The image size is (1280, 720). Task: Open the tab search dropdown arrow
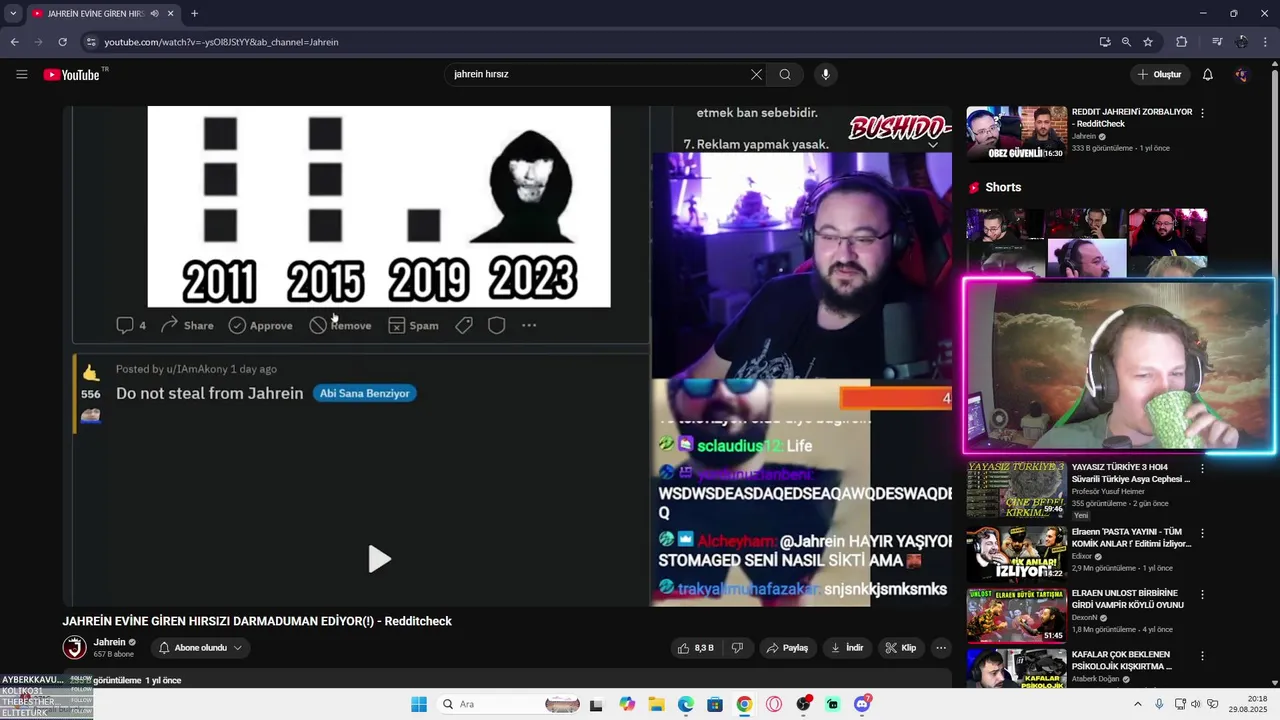(x=13, y=13)
